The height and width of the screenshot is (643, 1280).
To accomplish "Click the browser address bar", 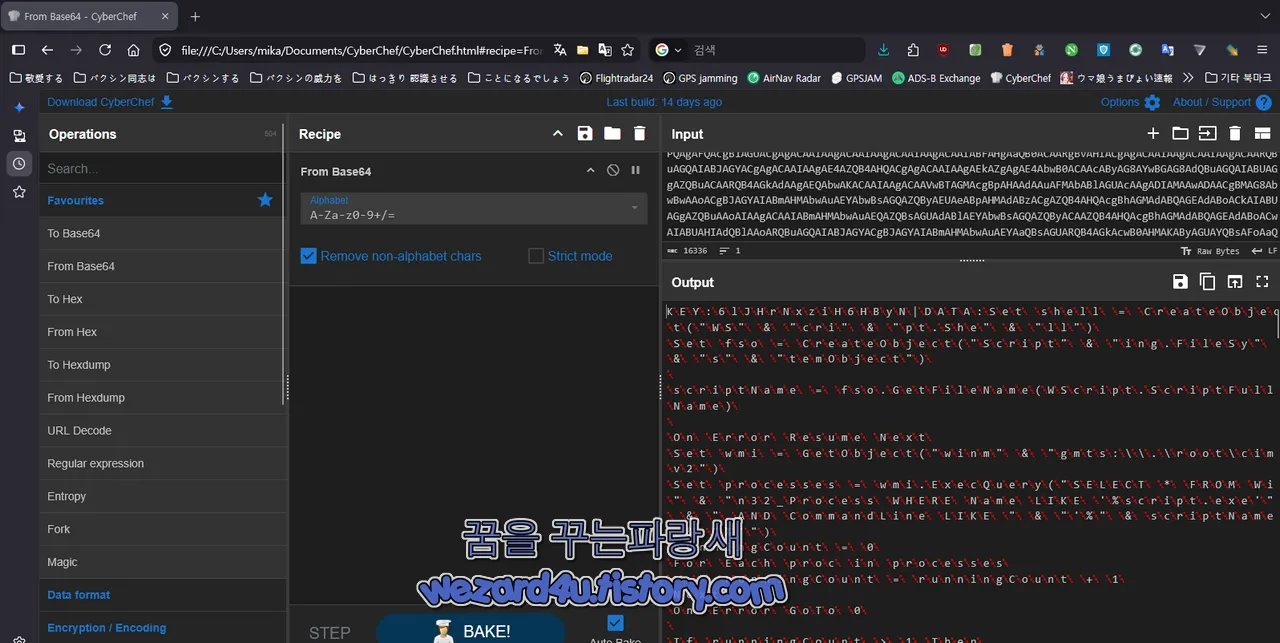I will point(360,49).
